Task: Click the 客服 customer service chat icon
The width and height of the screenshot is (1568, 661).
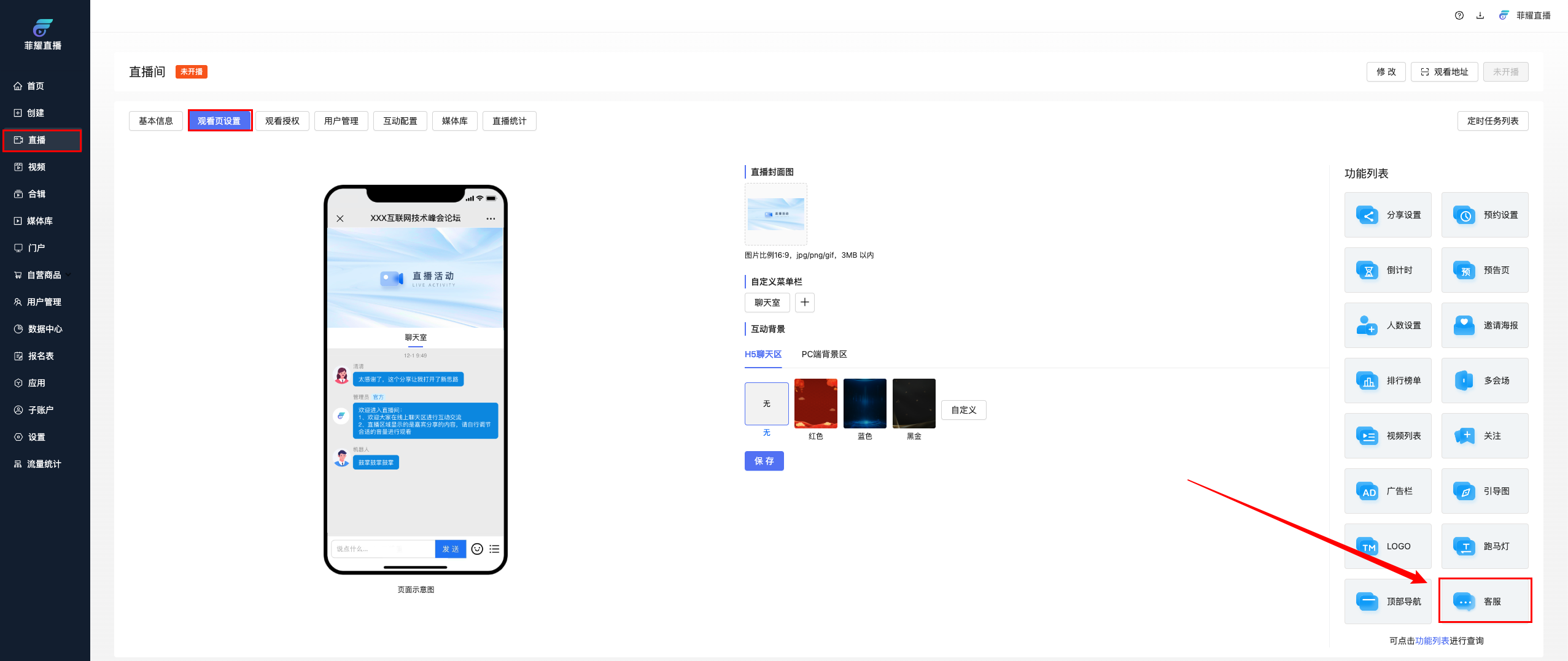Action: tap(1464, 602)
